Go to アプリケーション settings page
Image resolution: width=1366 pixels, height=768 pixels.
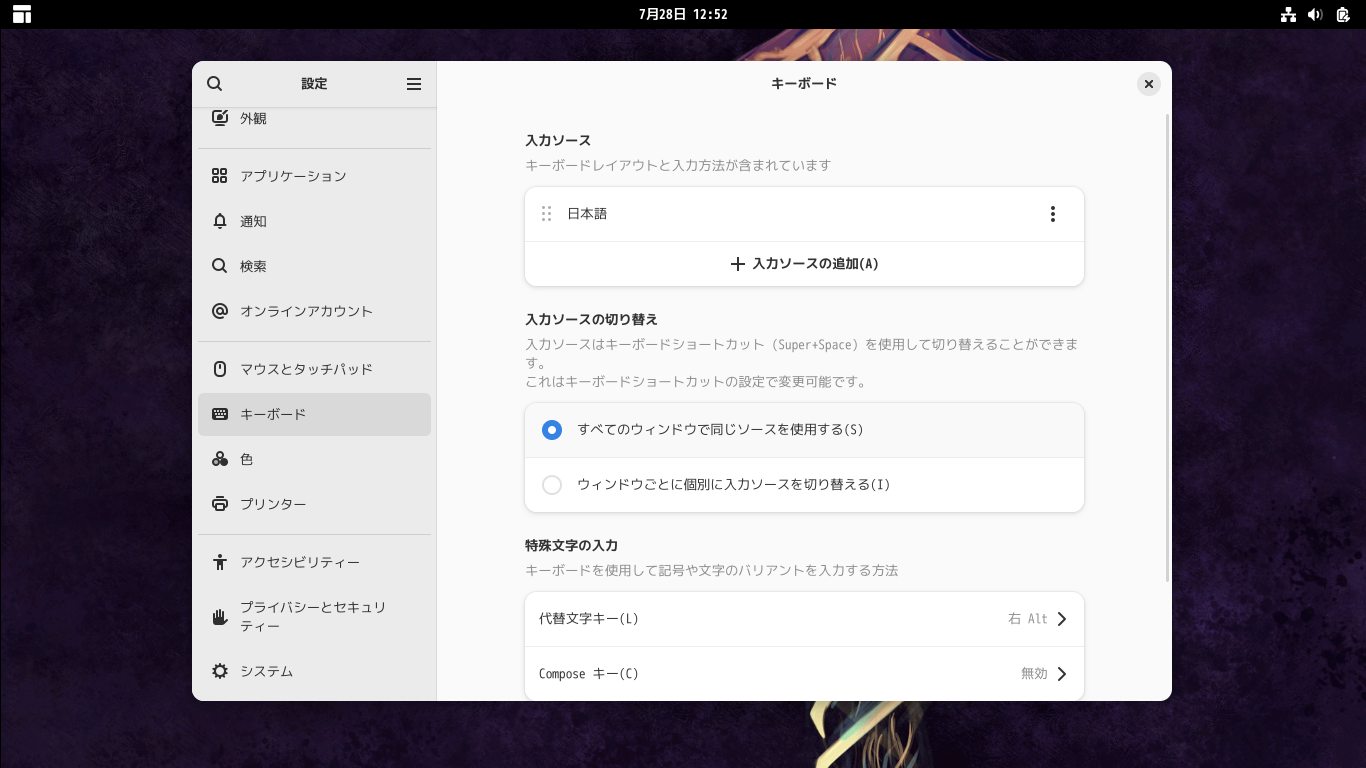point(314,176)
